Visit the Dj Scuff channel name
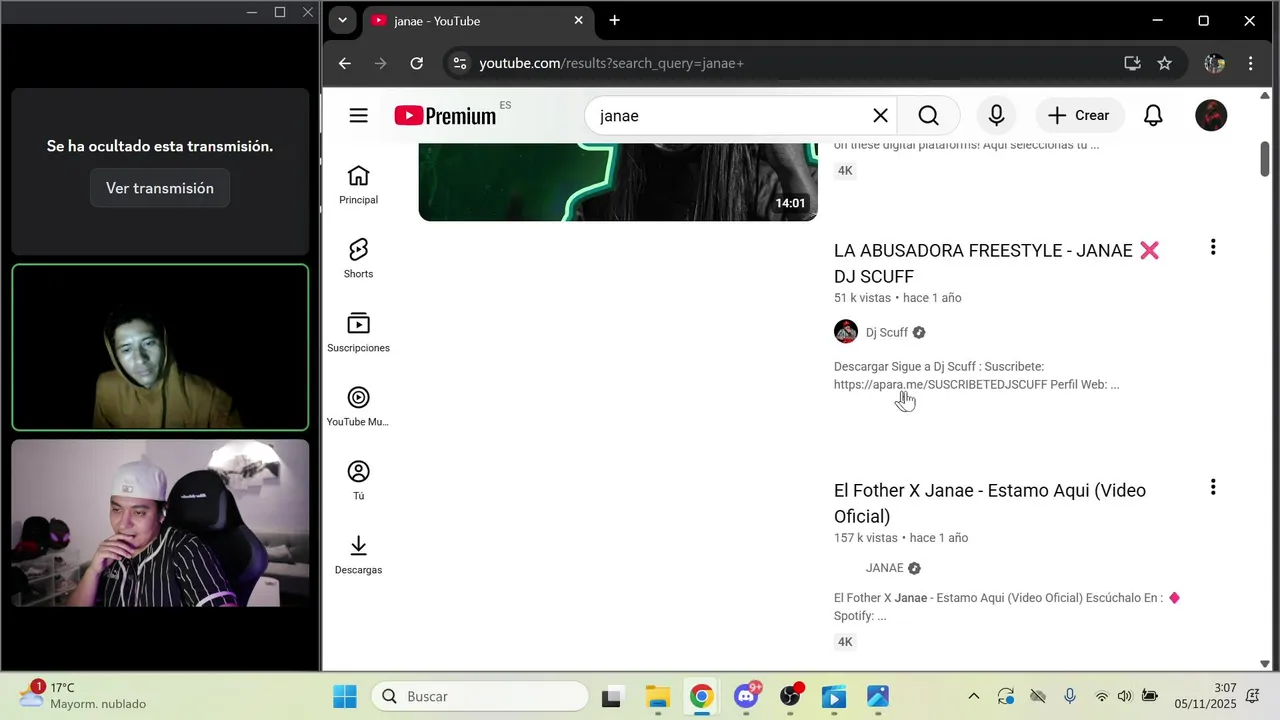The width and height of the screenshot is (1280, 720). point(887,332)
